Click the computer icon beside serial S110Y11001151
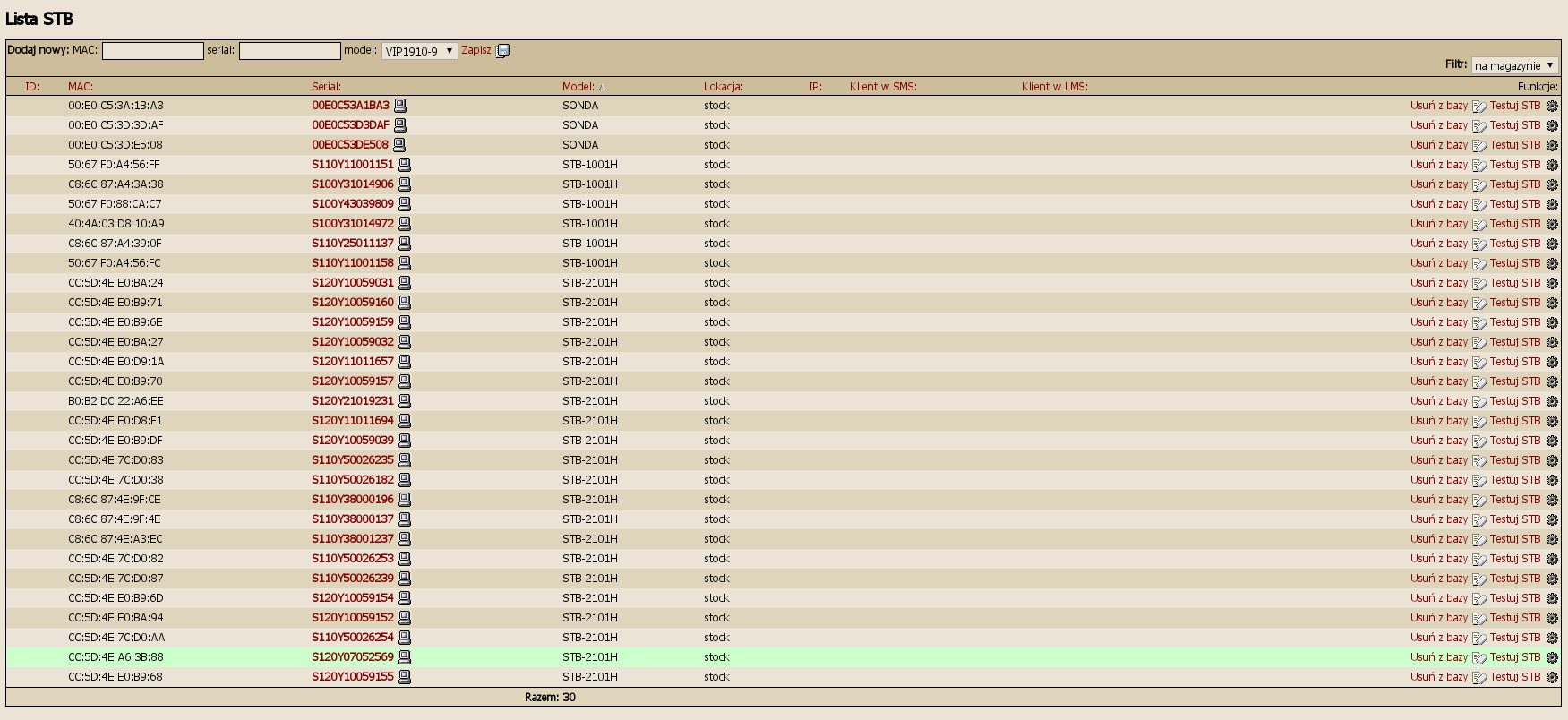Viewport: 1568px width, 720px height. pos(405,165)
